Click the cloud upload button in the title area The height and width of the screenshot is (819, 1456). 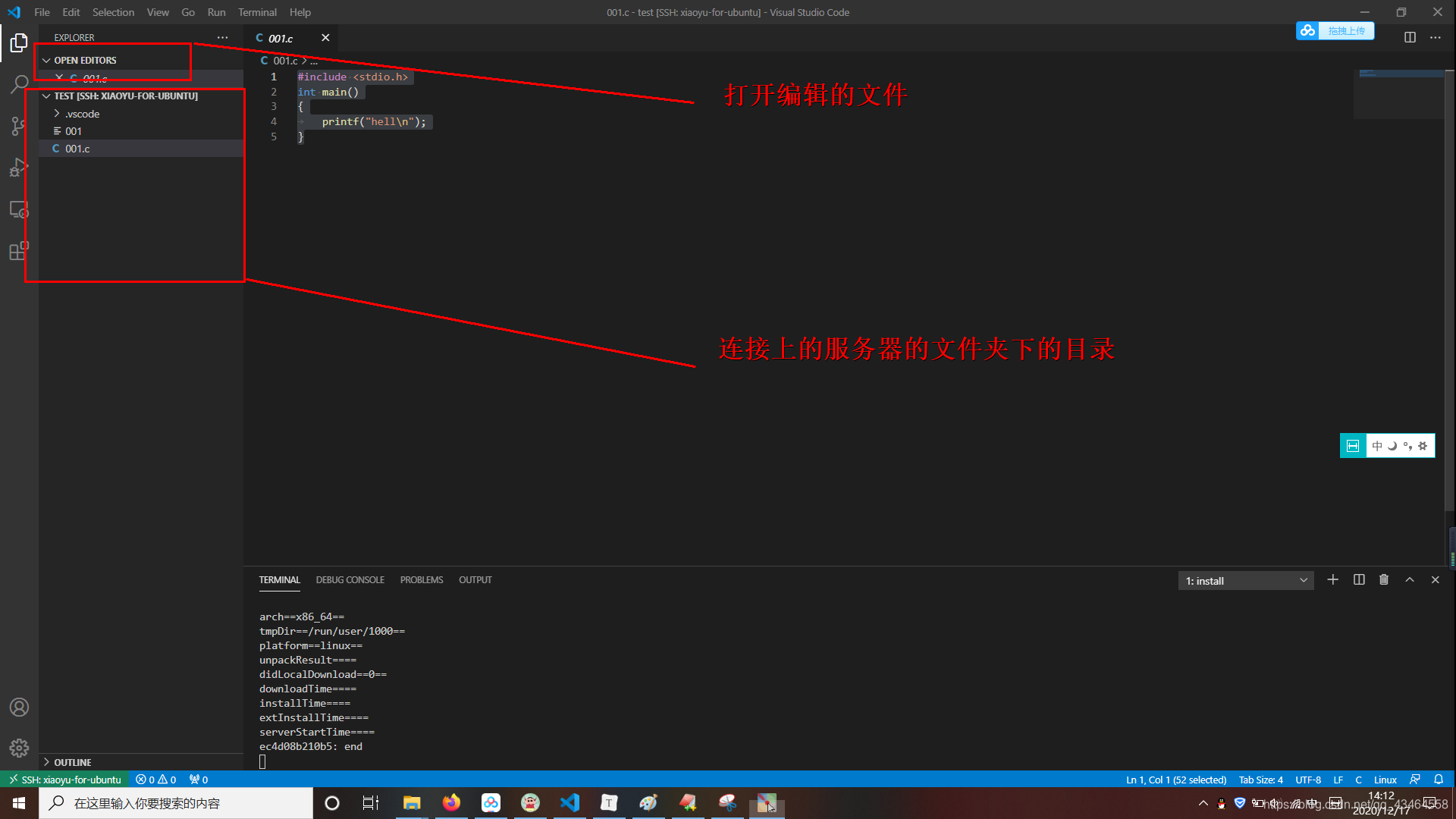point(1335,31)
